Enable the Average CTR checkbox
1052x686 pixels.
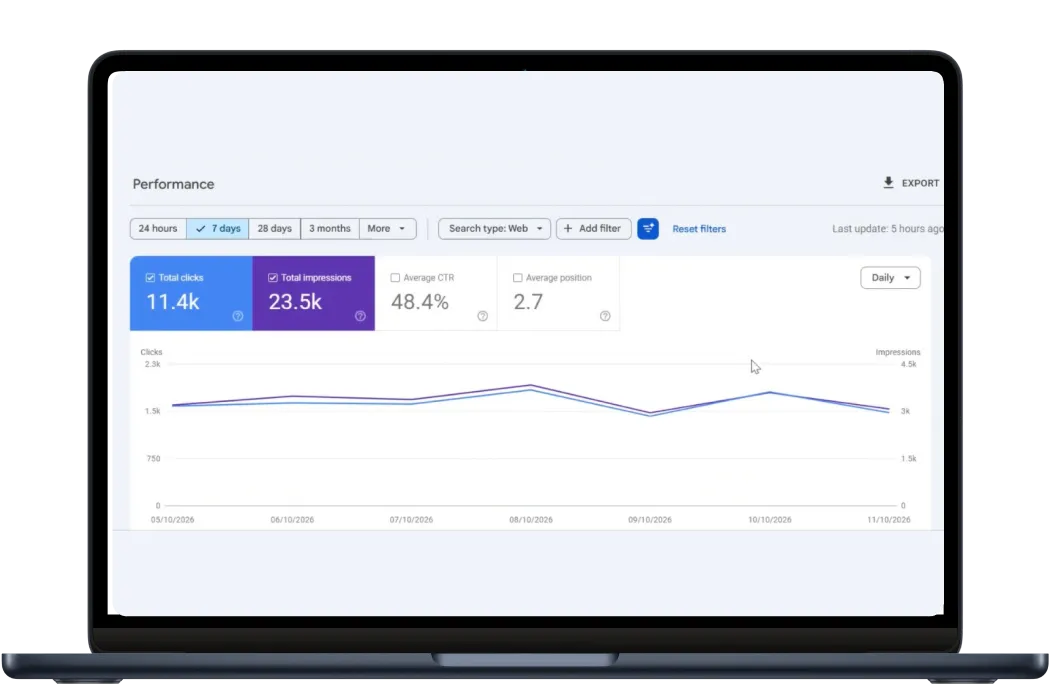tap(395, 278)
